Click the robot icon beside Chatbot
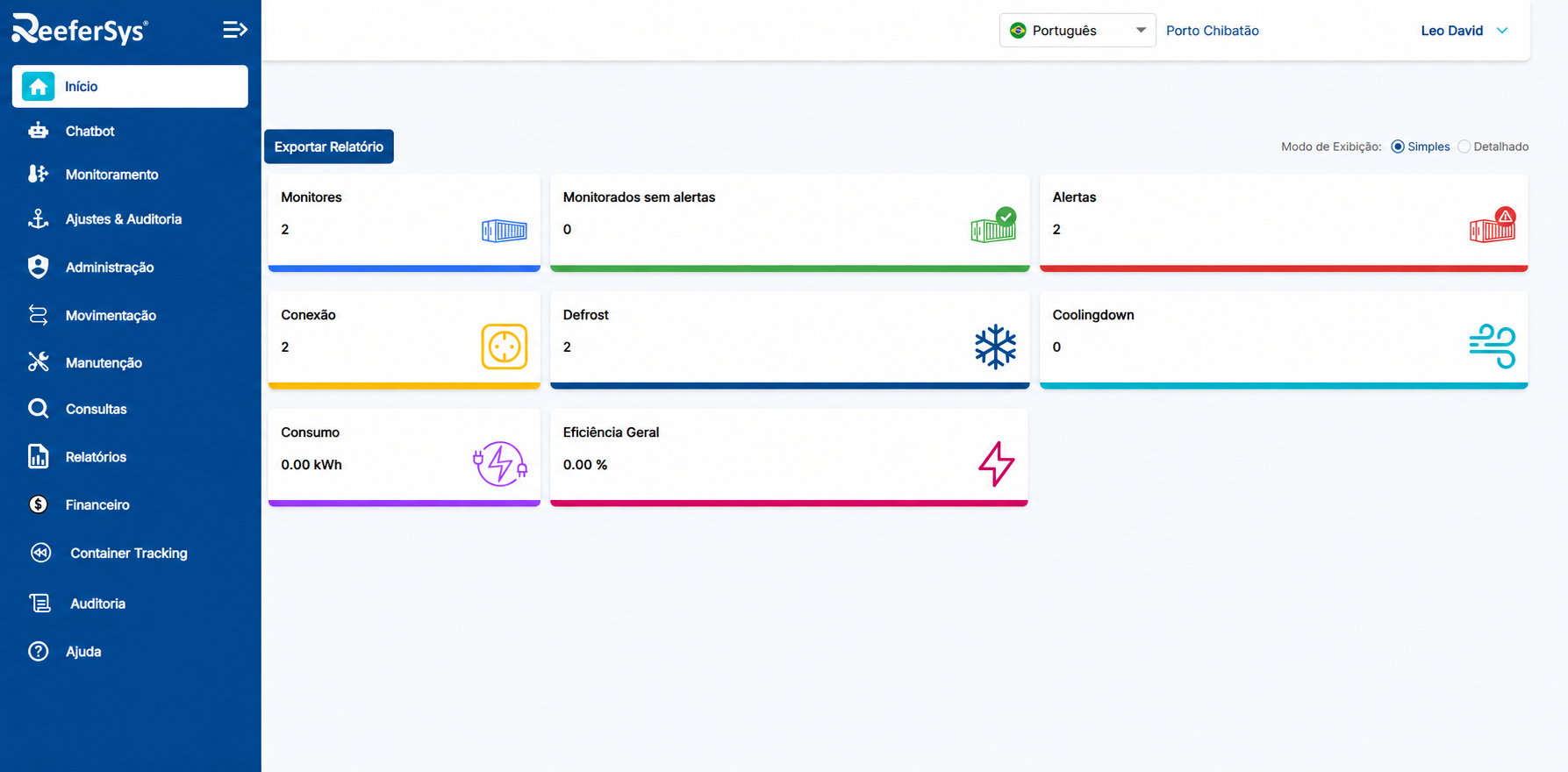Screen dimensions: 1568x772 pyautogui.click(x=38, y=131)
